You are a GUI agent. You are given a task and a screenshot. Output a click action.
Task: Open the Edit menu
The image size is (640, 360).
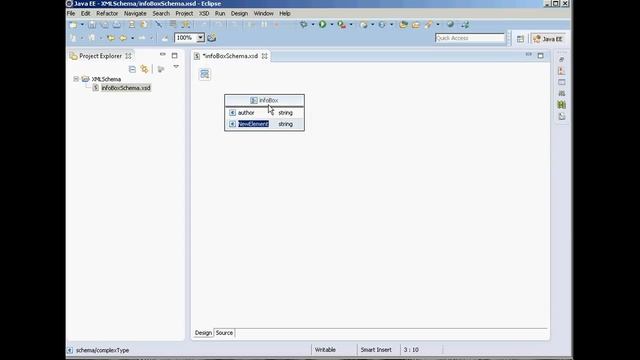(85, 13)
